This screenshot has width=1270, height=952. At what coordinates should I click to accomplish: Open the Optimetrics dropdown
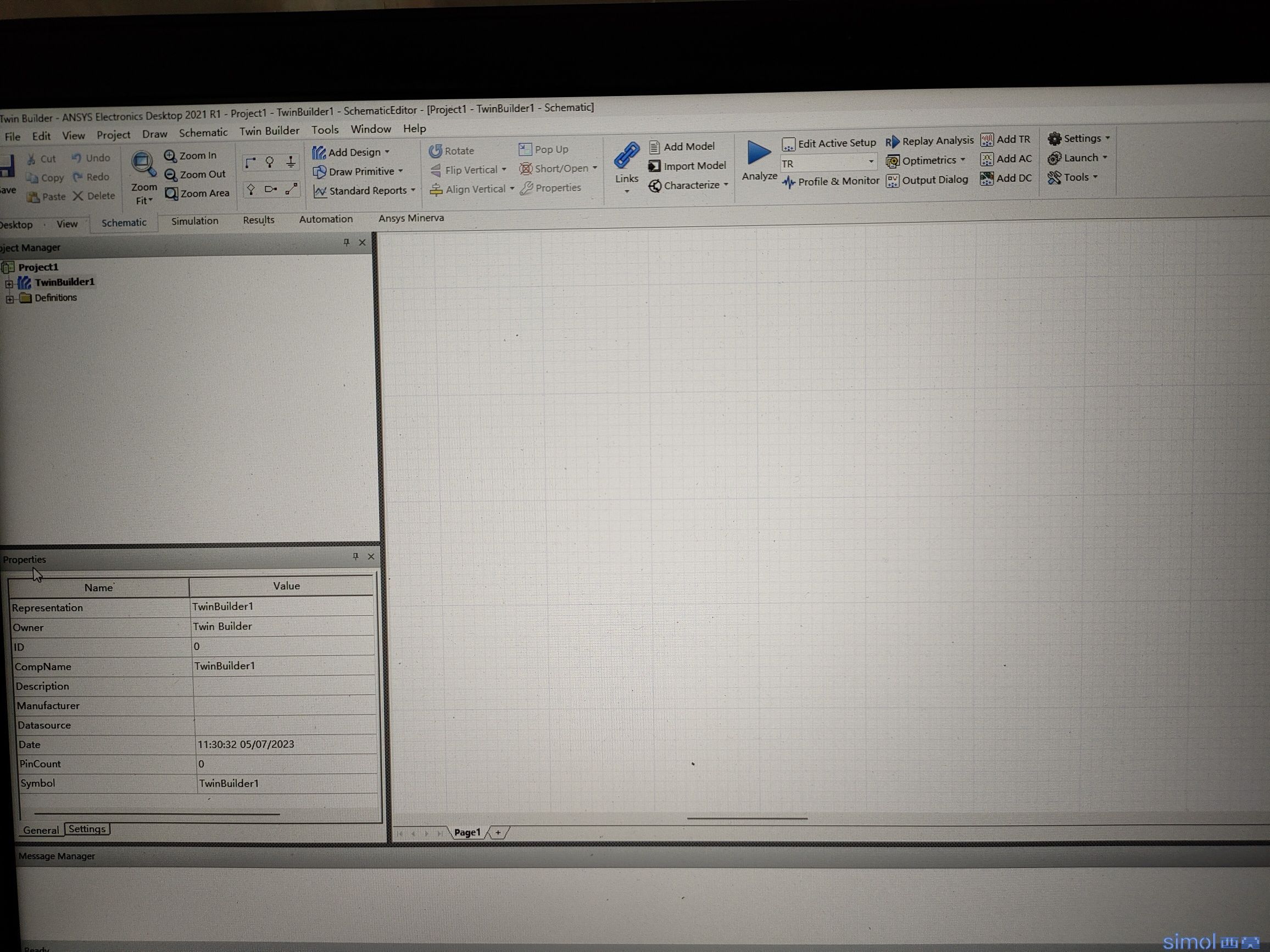pyautogui.click(x=962, y=160)
